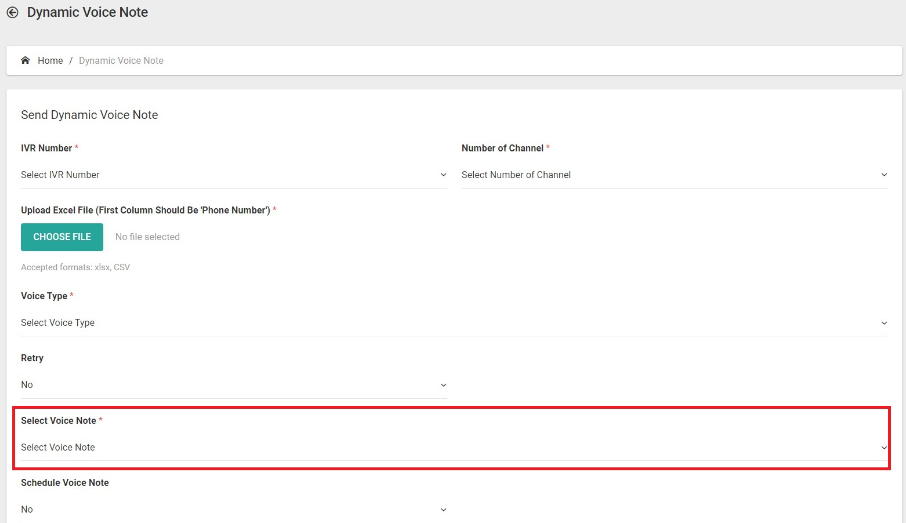Click the 'Send Dynamic Voice Note' heading
The height and width of the screenshot is (523, 906).
pyautogui.click(x=90, y=115)
